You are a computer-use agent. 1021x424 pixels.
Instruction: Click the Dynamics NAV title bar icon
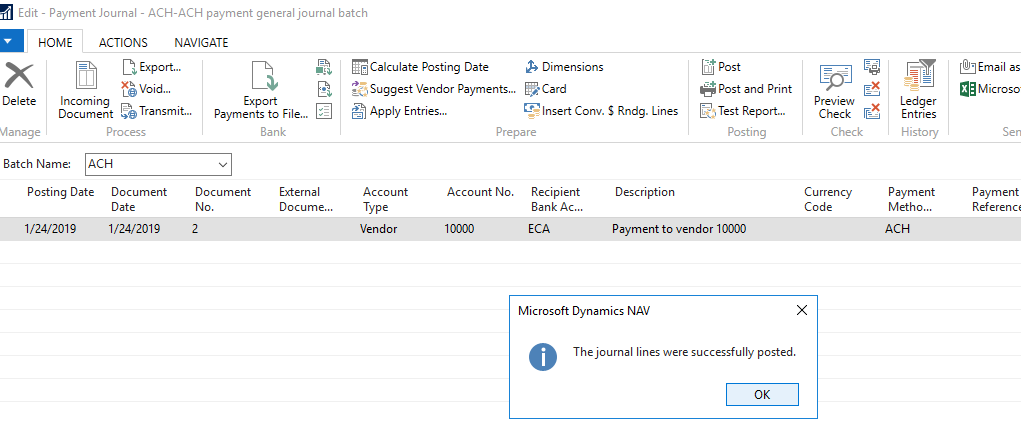7,12
